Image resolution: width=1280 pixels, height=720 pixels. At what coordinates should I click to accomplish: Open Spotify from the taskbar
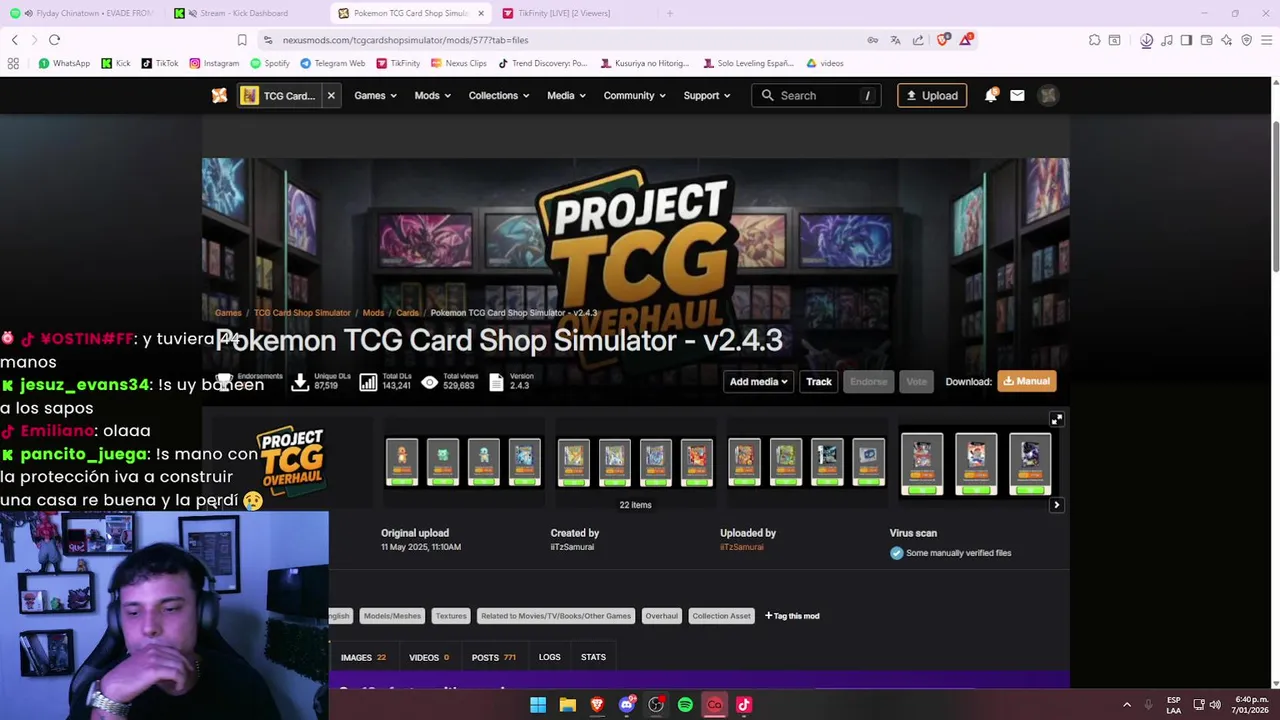(685, 705)
